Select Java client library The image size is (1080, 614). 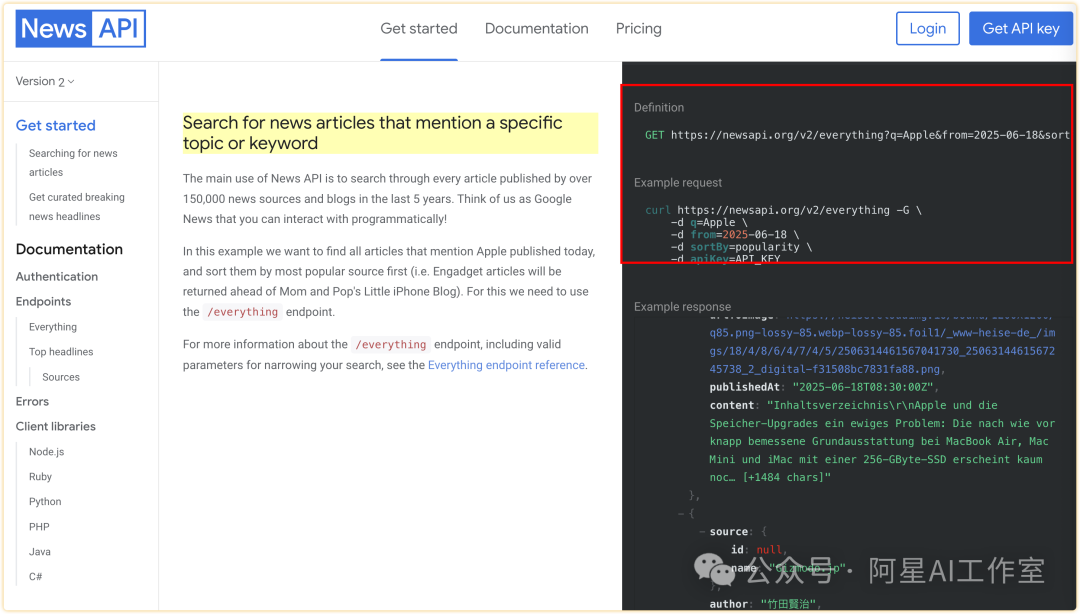(x=39, y=551)
